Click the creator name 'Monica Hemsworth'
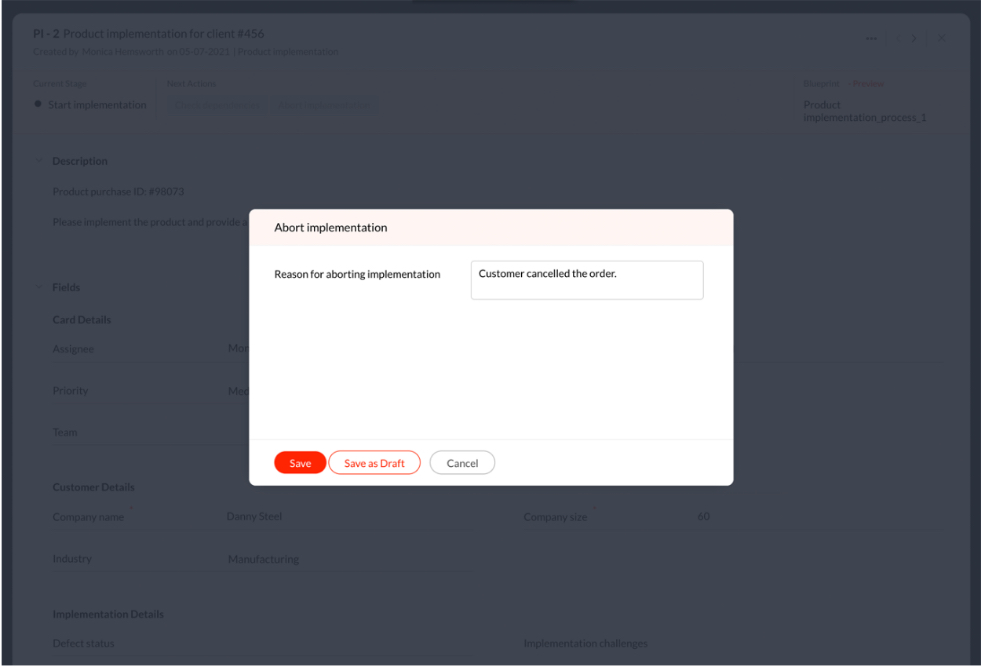Viewport: 981px width, 667px height. [x=123, y=52]
